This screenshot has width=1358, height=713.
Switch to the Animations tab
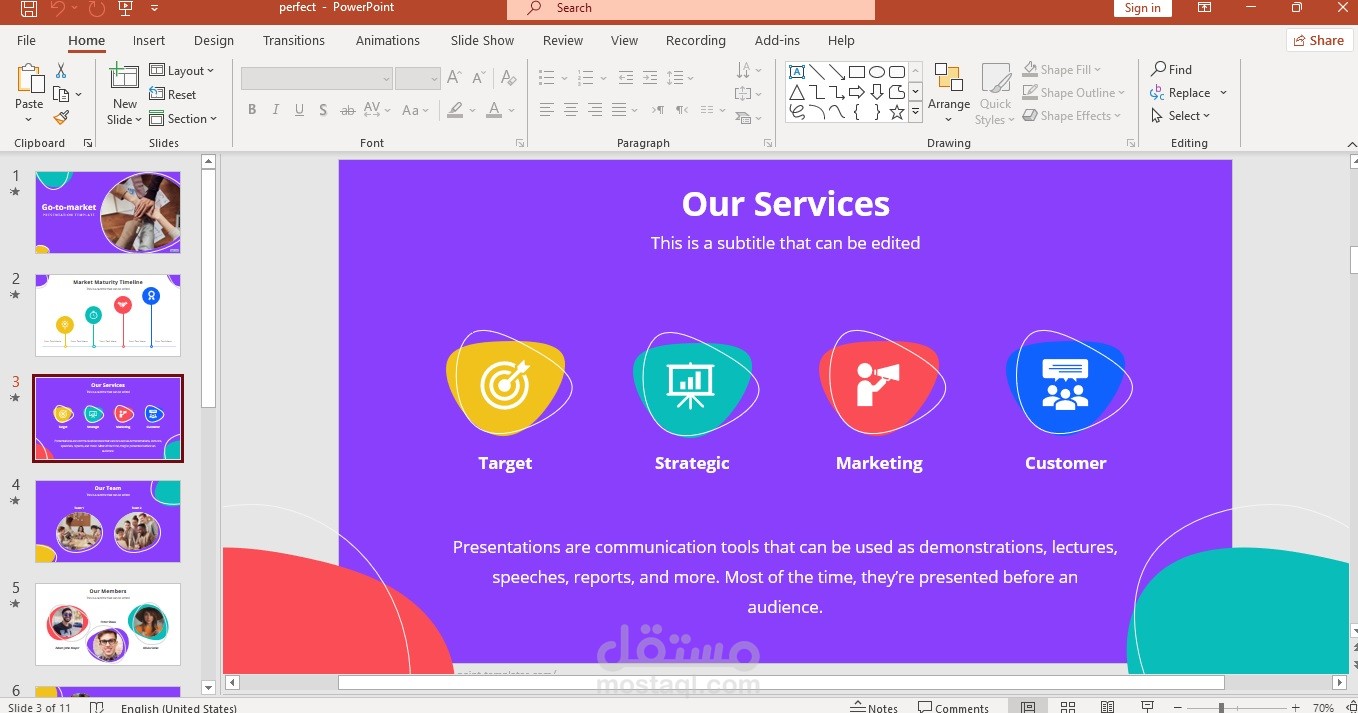coord(388,41)
